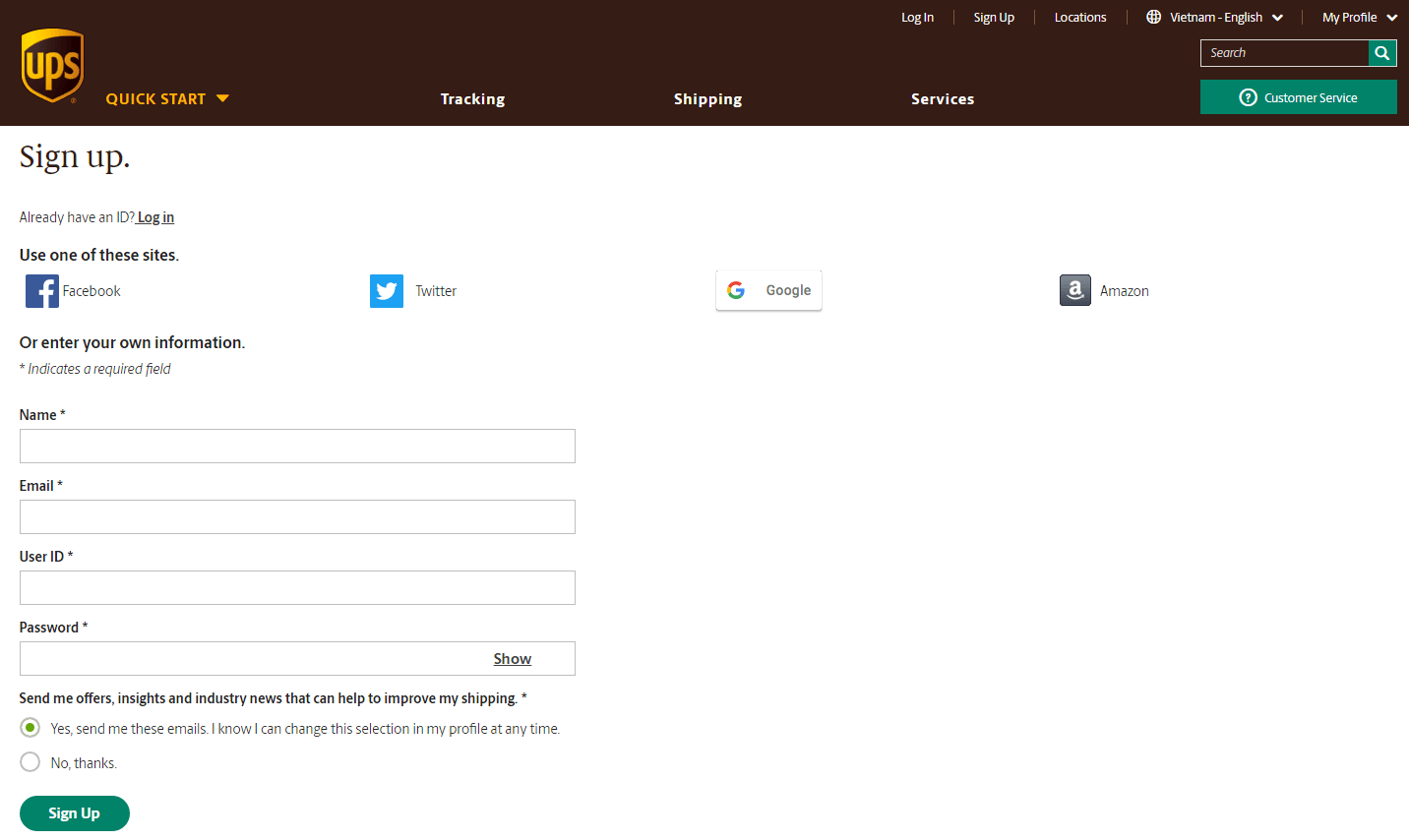Follow the "Log in" link under heading
This screenshot has width=1409, height=840.
pos(155,217)
